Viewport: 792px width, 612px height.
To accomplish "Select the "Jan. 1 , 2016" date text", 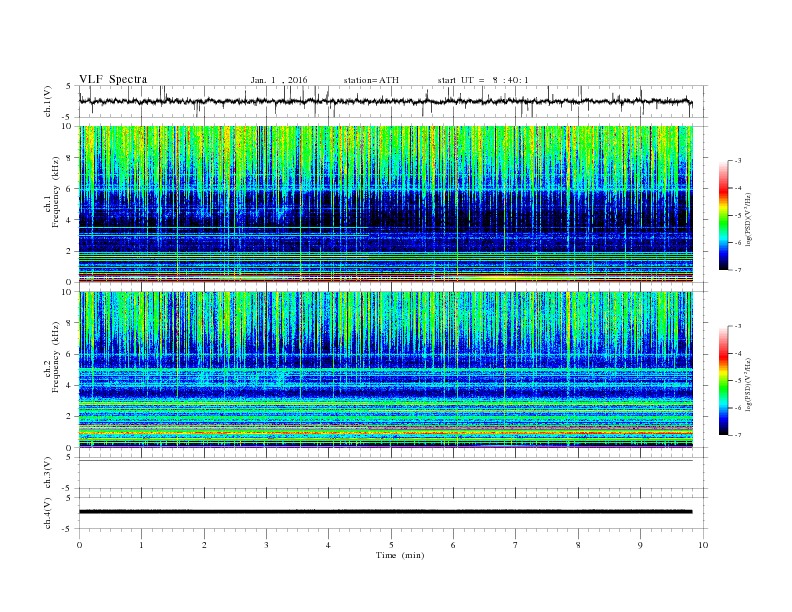I will pyautogui.click(x=279, y=80).
